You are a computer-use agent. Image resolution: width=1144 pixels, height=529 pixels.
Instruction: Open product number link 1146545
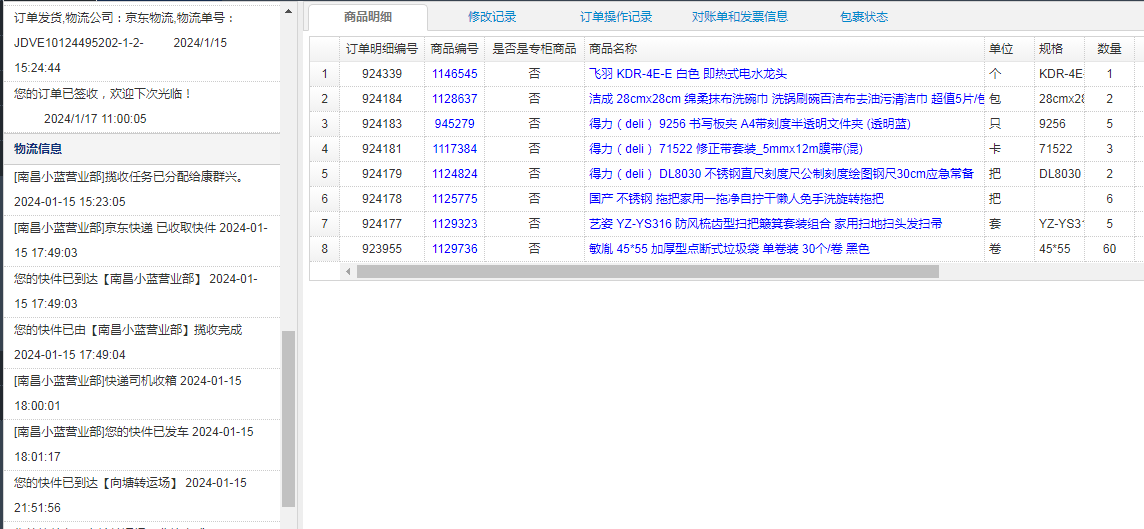coord(455,74)
